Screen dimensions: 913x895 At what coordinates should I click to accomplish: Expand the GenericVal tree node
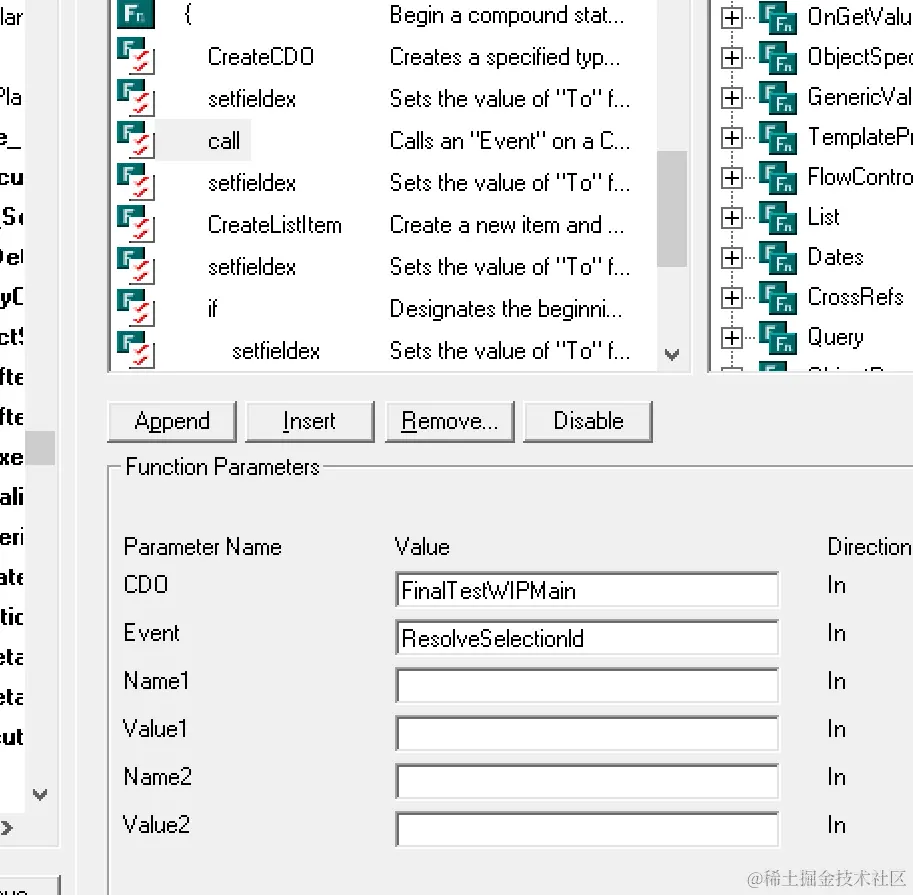(x=731, y=97)
